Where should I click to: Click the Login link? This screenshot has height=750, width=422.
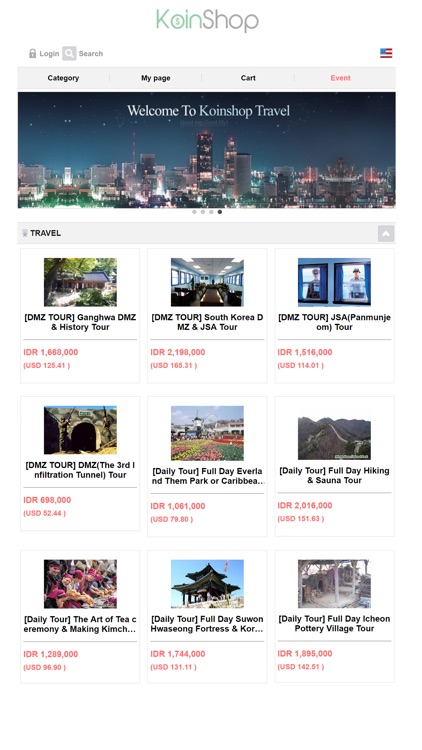pos(49,54)
